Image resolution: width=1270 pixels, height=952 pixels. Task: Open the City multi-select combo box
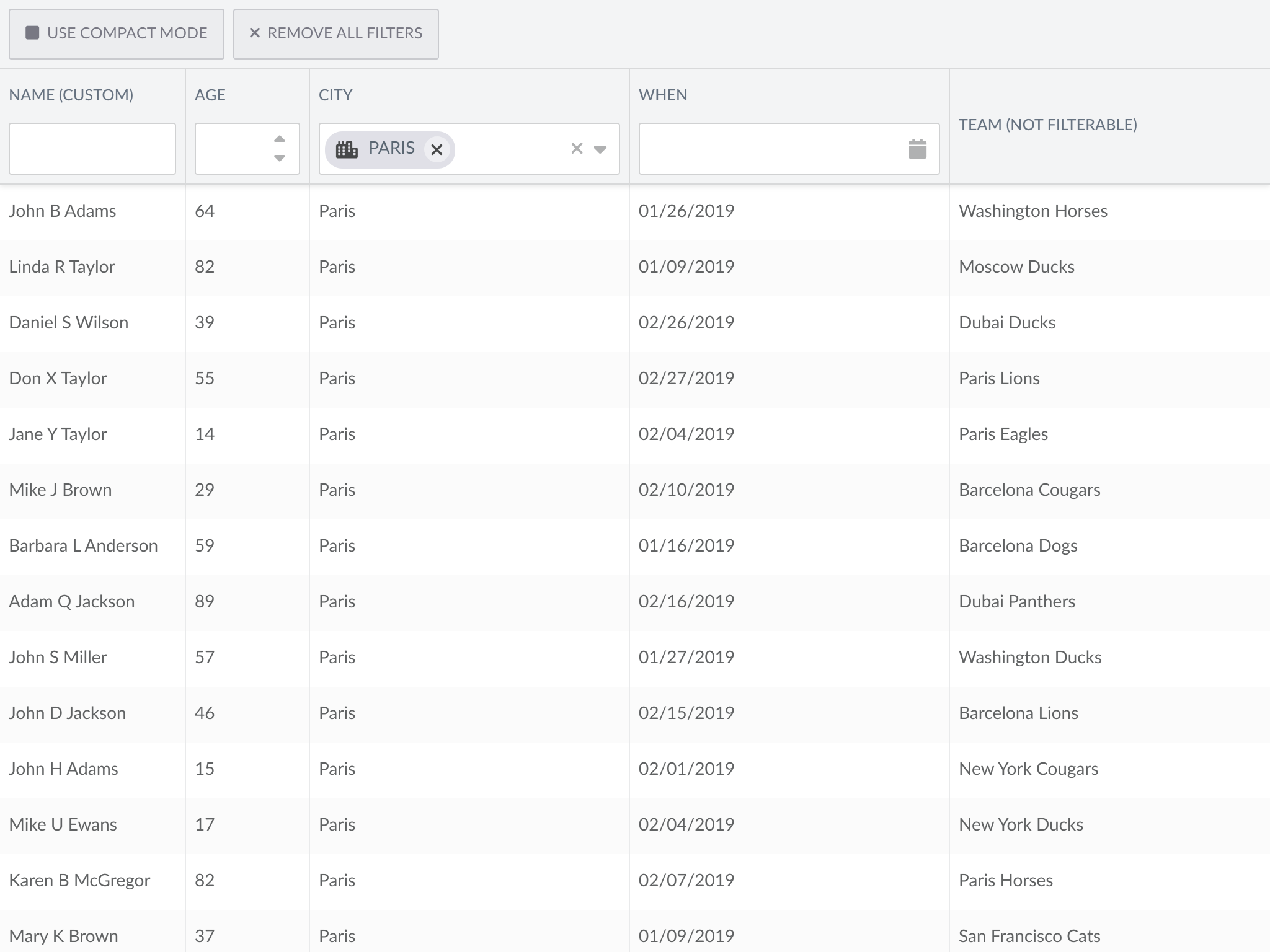pyautogui.click(x=508, y=149)
